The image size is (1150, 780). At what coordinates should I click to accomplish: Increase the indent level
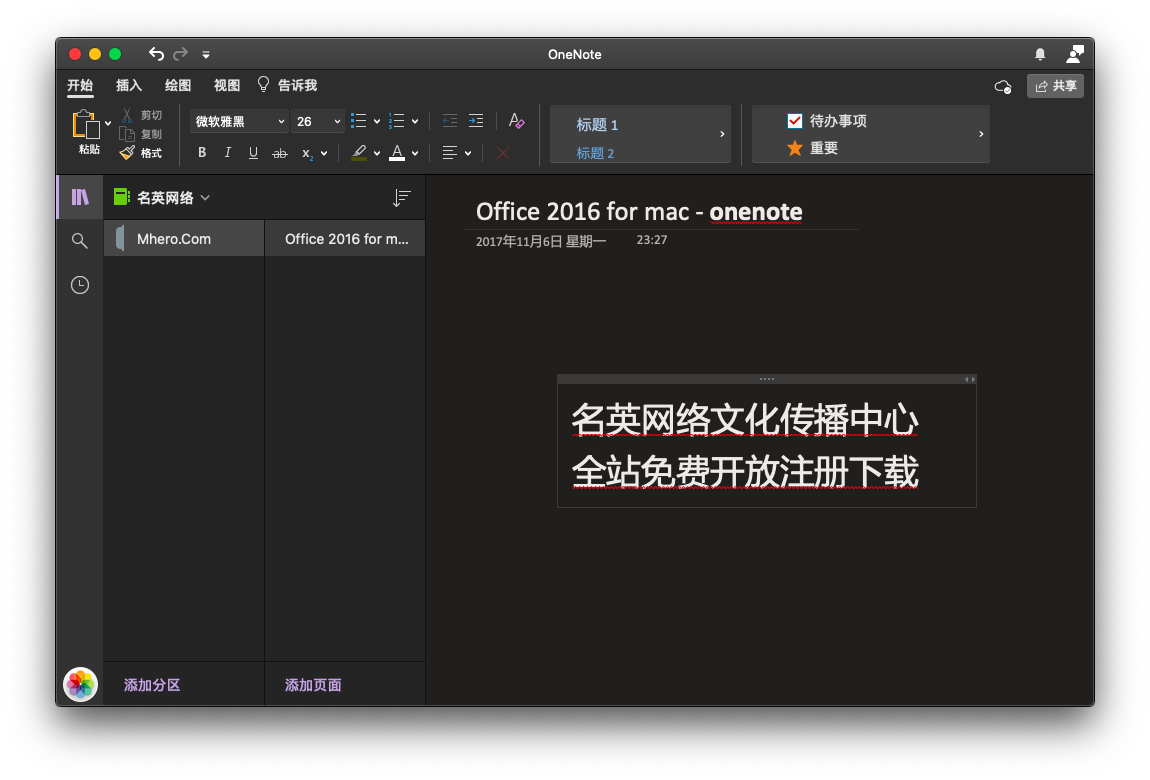click(x=476, y=121)
